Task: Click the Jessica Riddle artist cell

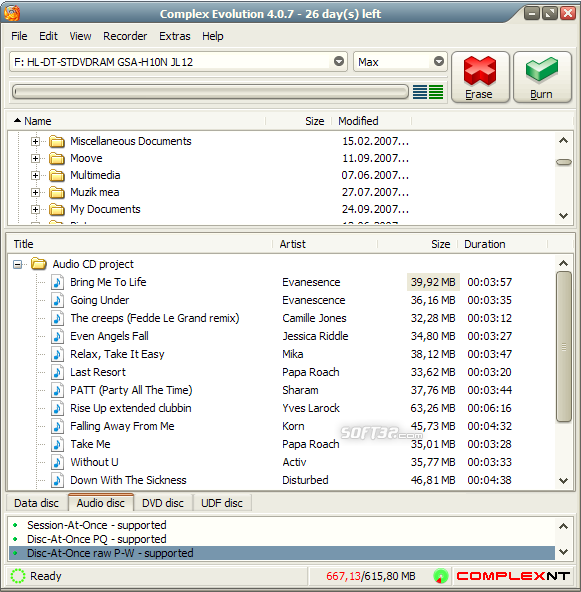Action: [315, 336]
